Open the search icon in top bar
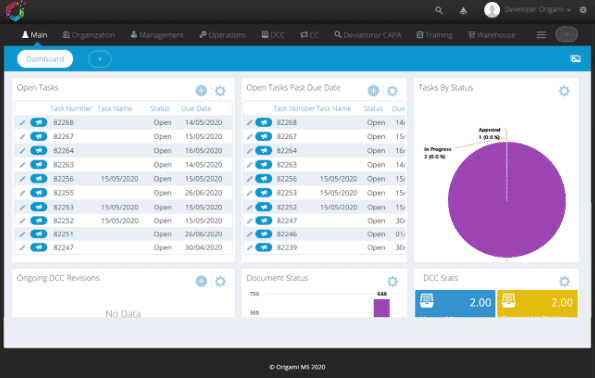Screen dimensions: 595x378 (439, 10)
